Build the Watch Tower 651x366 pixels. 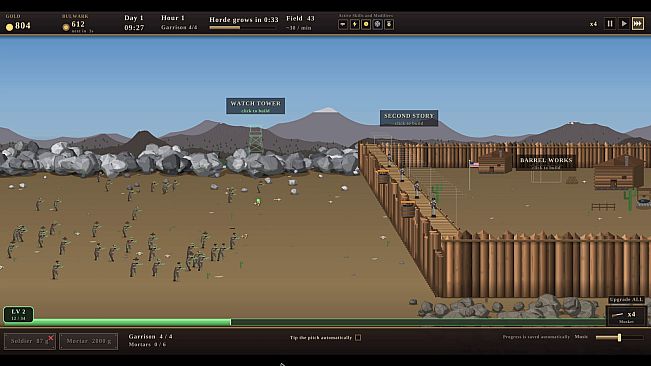point(255,106)
